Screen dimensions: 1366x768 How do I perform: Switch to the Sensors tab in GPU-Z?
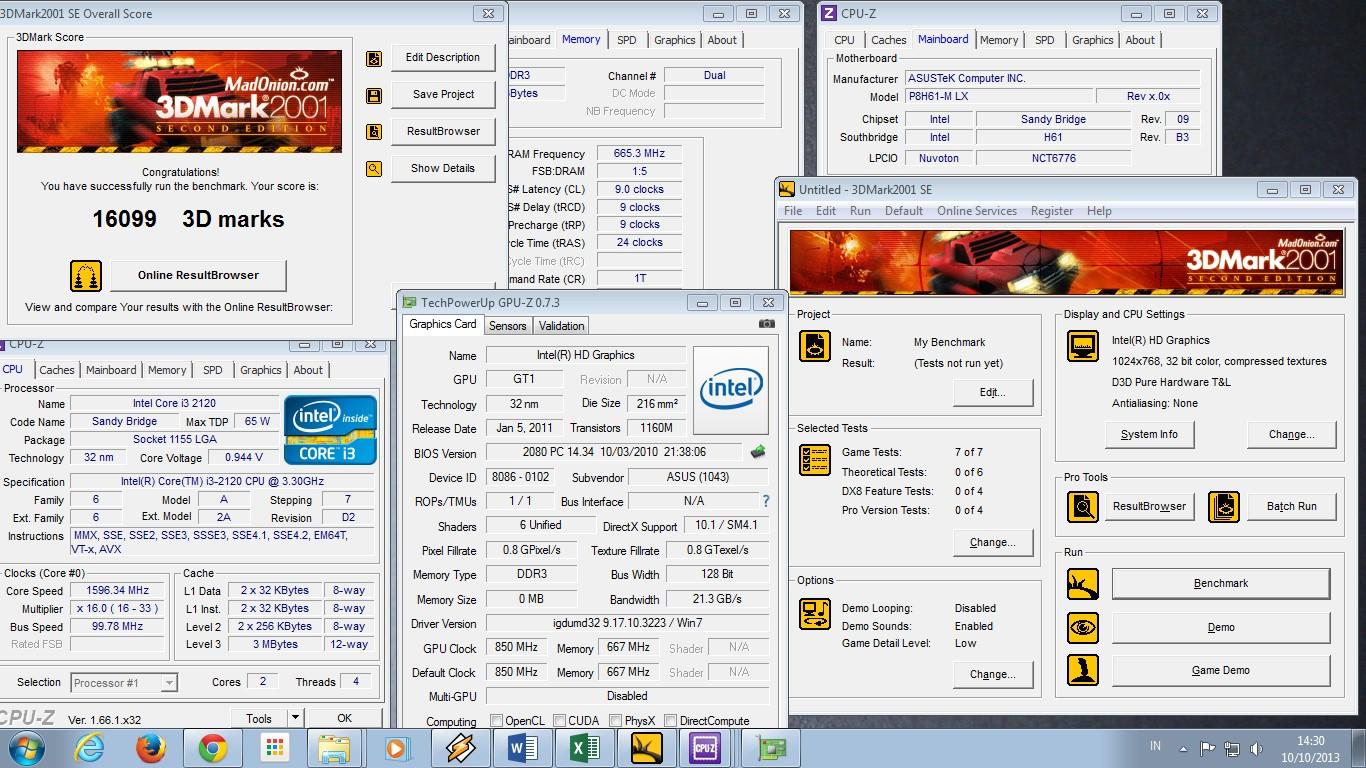(507, 326)
